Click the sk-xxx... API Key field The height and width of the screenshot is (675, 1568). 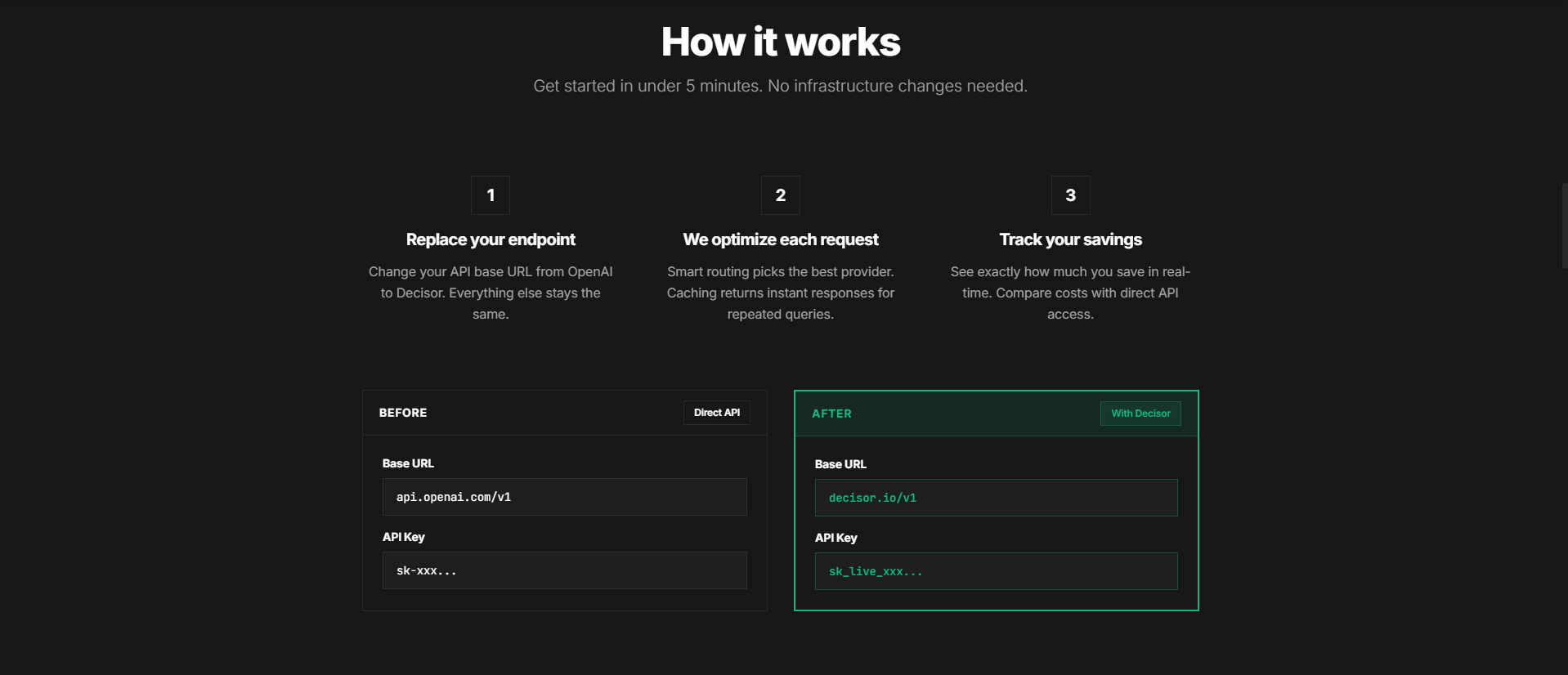click(565, 570)
